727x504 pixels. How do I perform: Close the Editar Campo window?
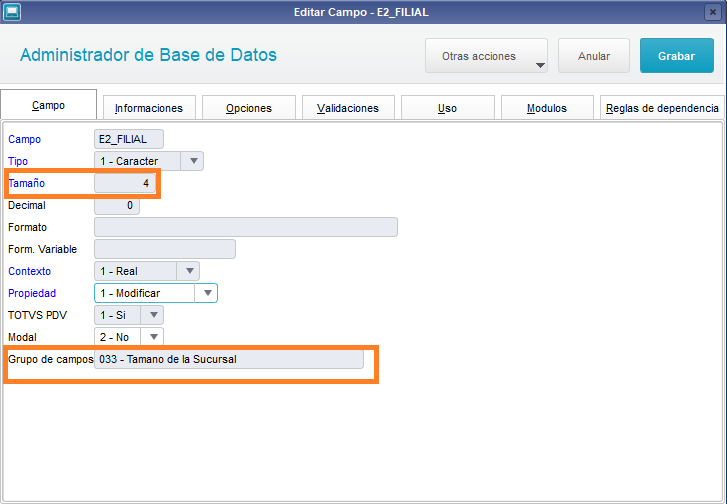713,12
